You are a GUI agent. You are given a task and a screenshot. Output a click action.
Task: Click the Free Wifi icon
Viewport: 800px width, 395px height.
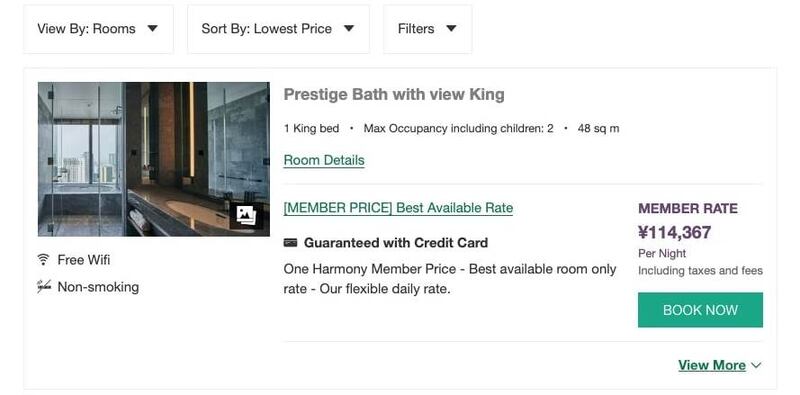(x=43, y=260)
